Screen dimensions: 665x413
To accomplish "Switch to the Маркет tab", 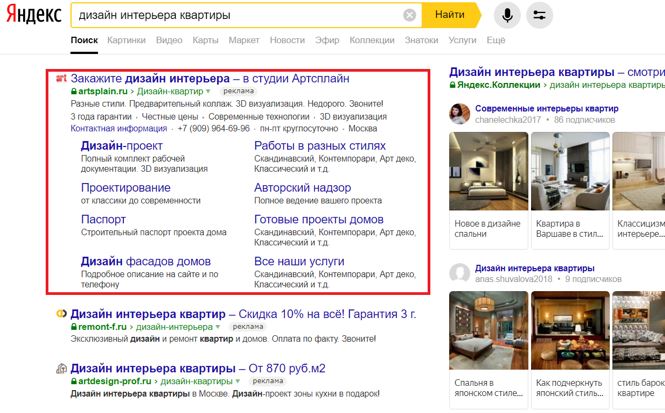I will [244, 40].
